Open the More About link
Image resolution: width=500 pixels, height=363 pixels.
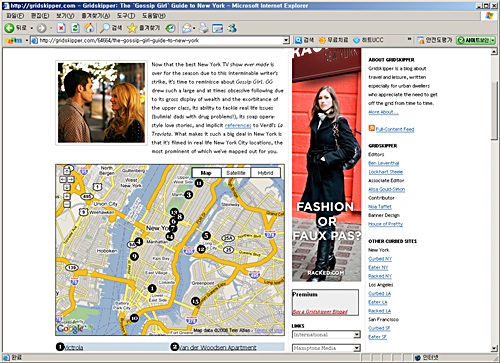383,112
